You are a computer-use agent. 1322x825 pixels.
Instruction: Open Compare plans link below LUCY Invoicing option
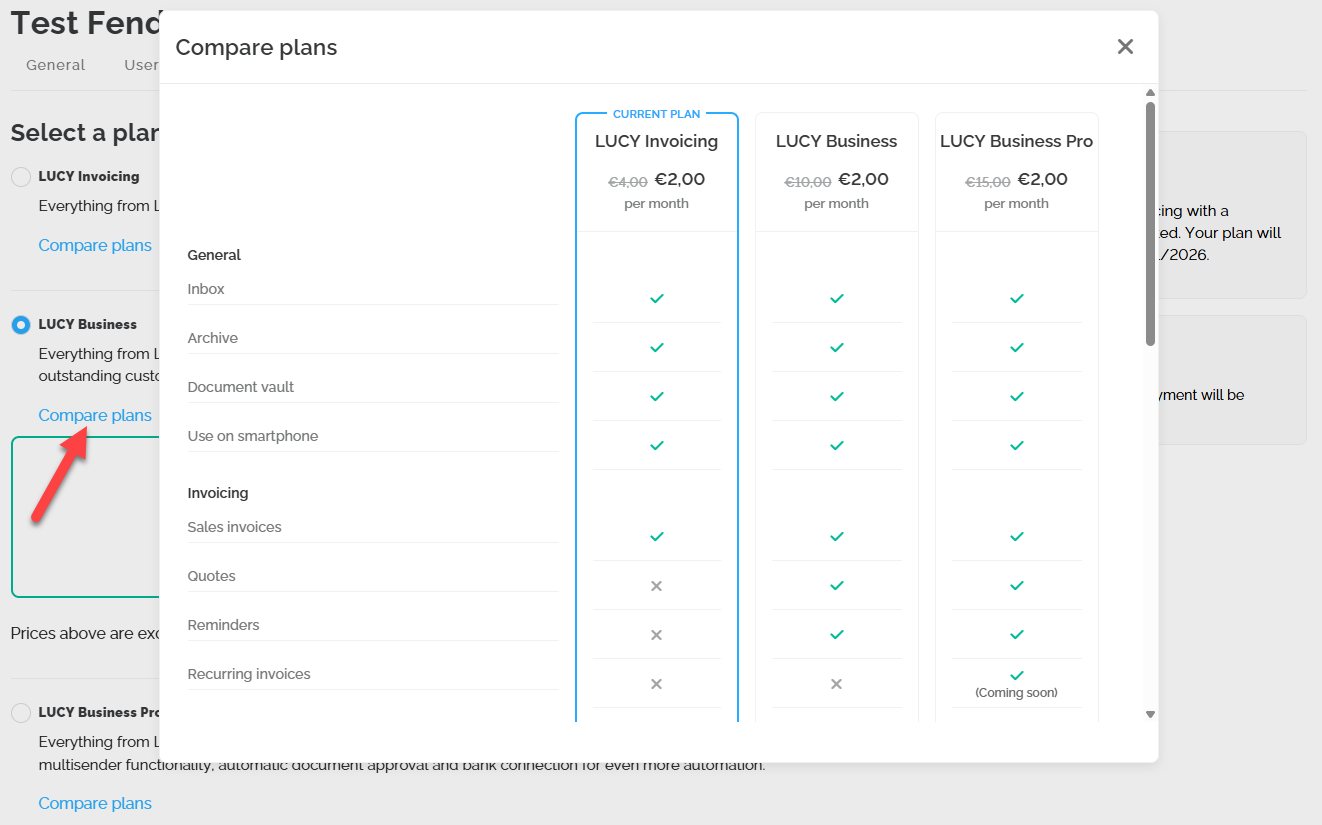point(95,245)
